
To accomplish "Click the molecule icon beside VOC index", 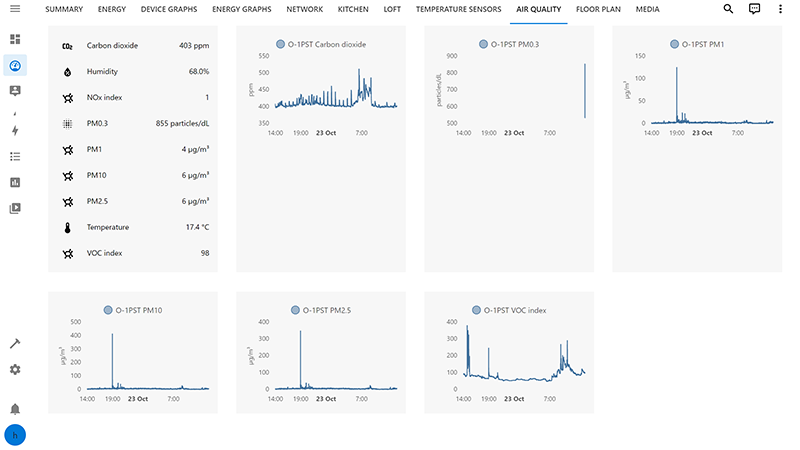I will [67, 254].
